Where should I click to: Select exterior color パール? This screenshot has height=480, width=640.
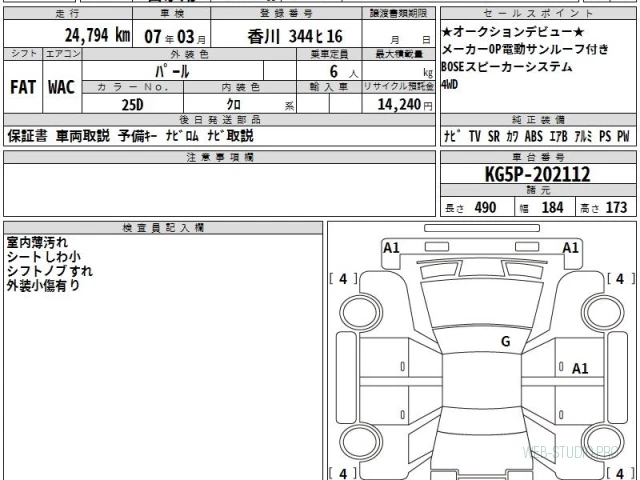172,72
